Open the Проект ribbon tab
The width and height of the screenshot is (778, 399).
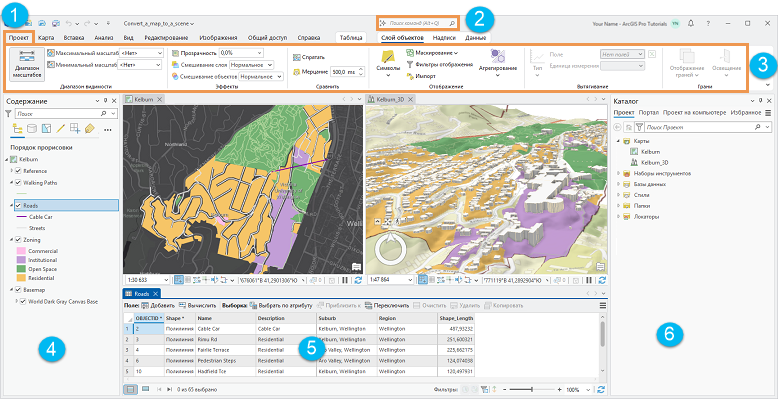click(19, 37)
